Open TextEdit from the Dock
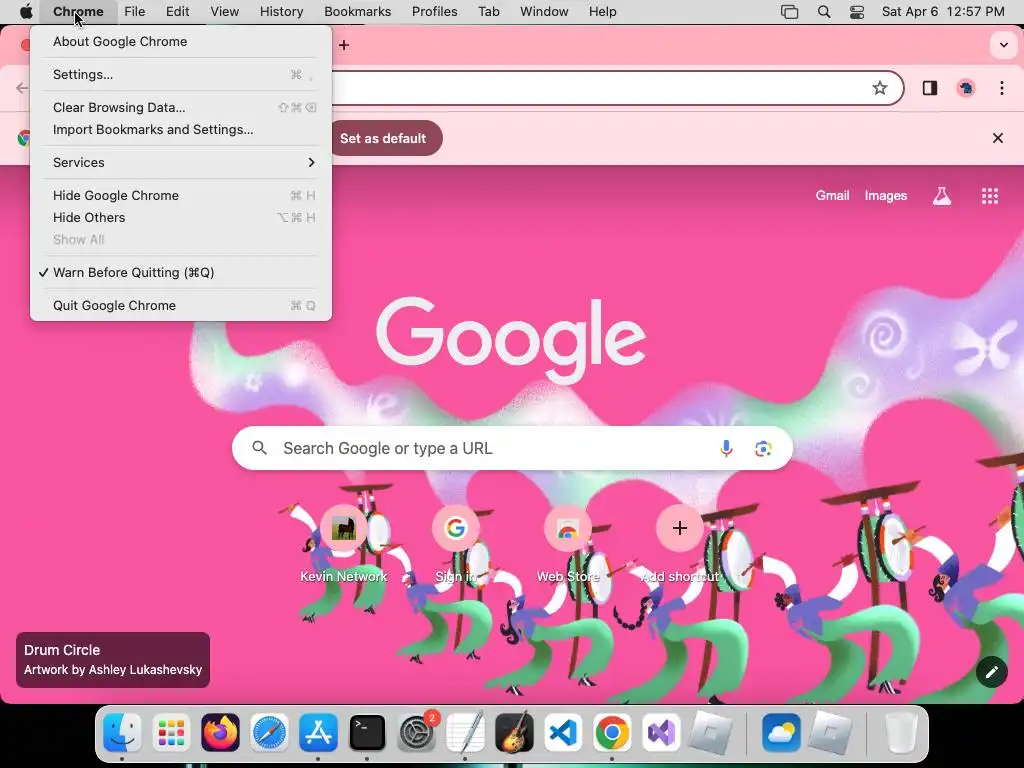 [465, 732]
